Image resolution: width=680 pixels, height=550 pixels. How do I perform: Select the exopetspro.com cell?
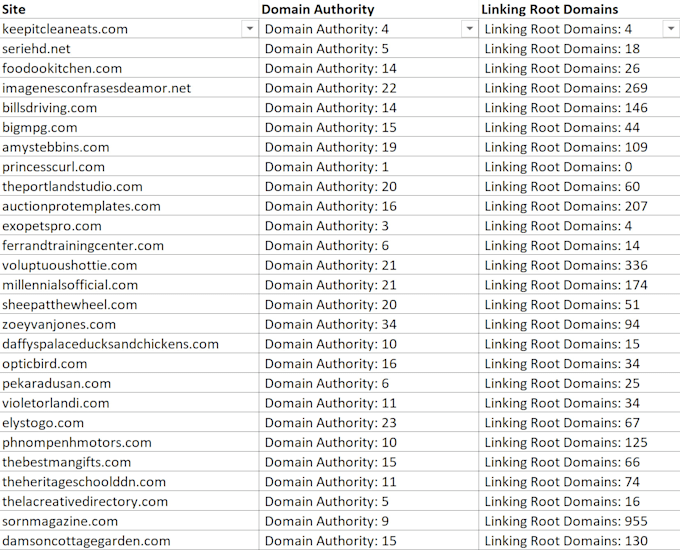tap(129, 226)
